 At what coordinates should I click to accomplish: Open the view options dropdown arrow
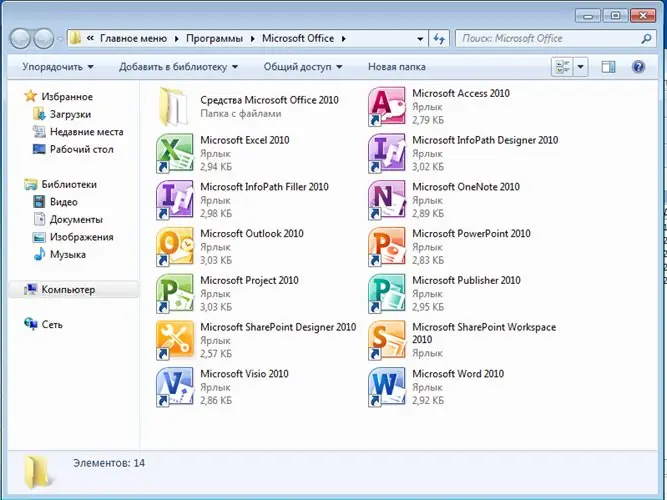click(581, 67)
